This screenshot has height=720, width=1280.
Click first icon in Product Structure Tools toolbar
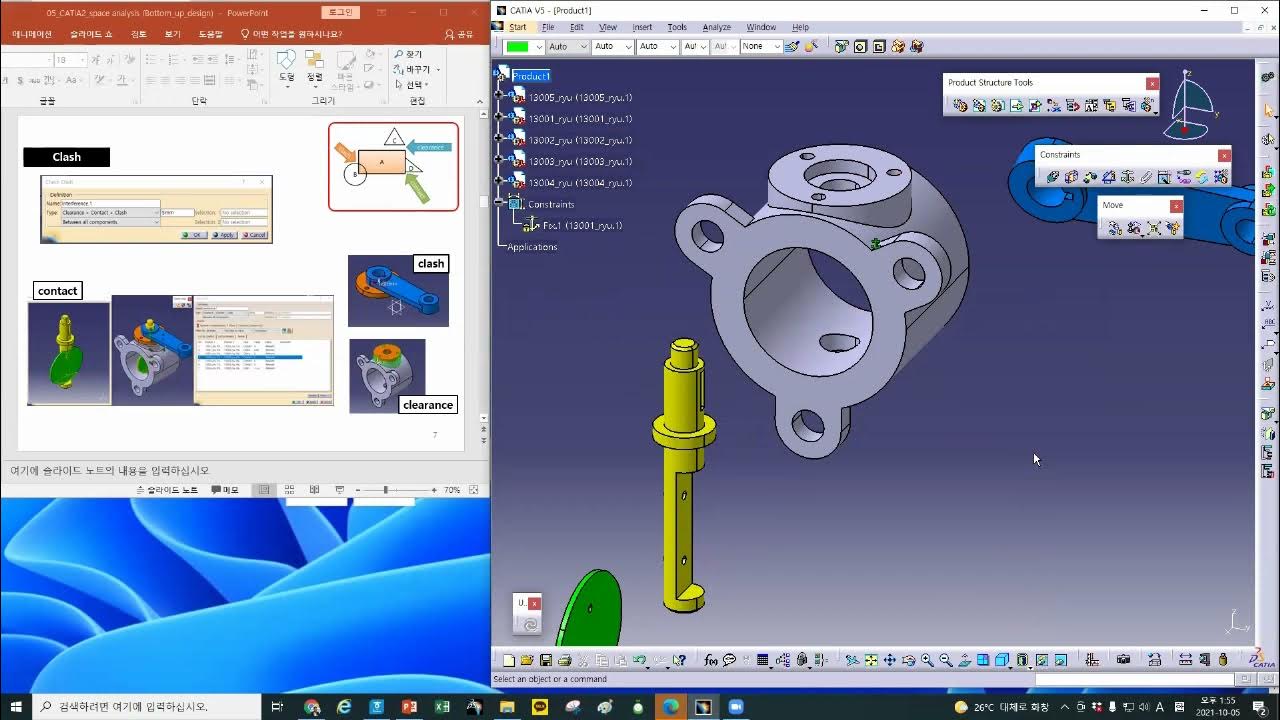(x=960, y=105)
